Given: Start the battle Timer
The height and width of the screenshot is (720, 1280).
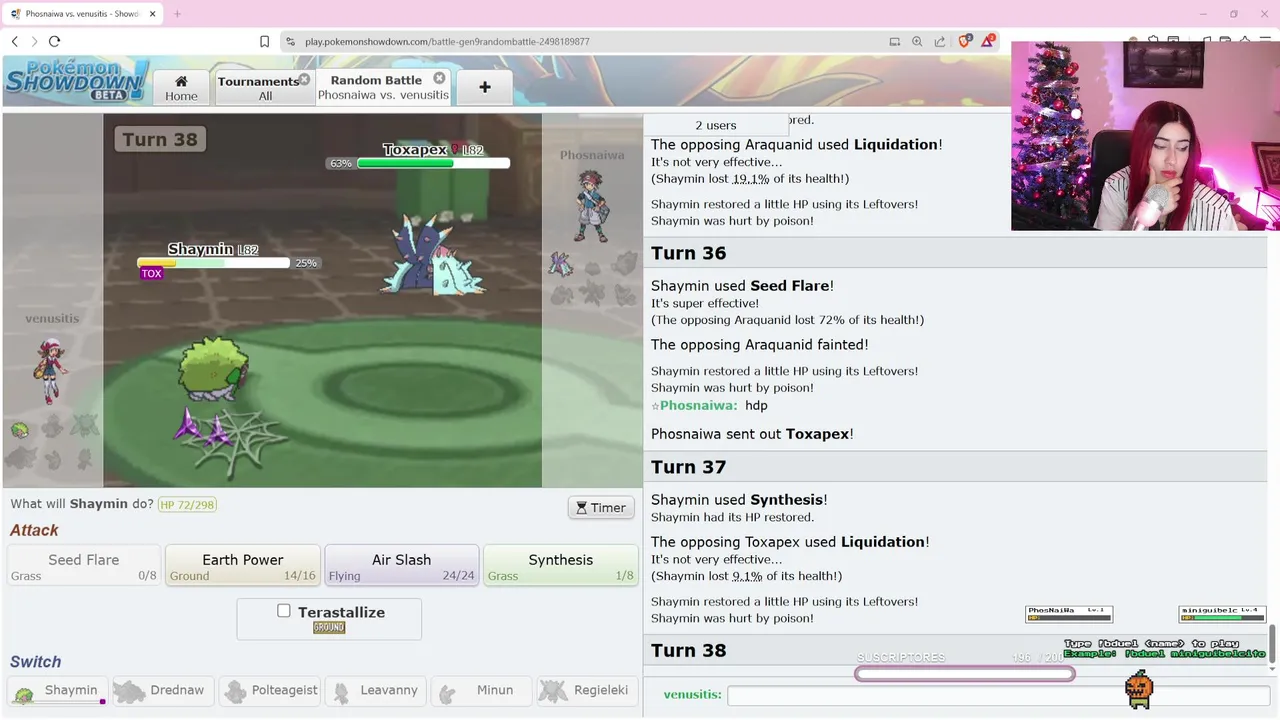Looking at the screenshot, I should (601, 508).
